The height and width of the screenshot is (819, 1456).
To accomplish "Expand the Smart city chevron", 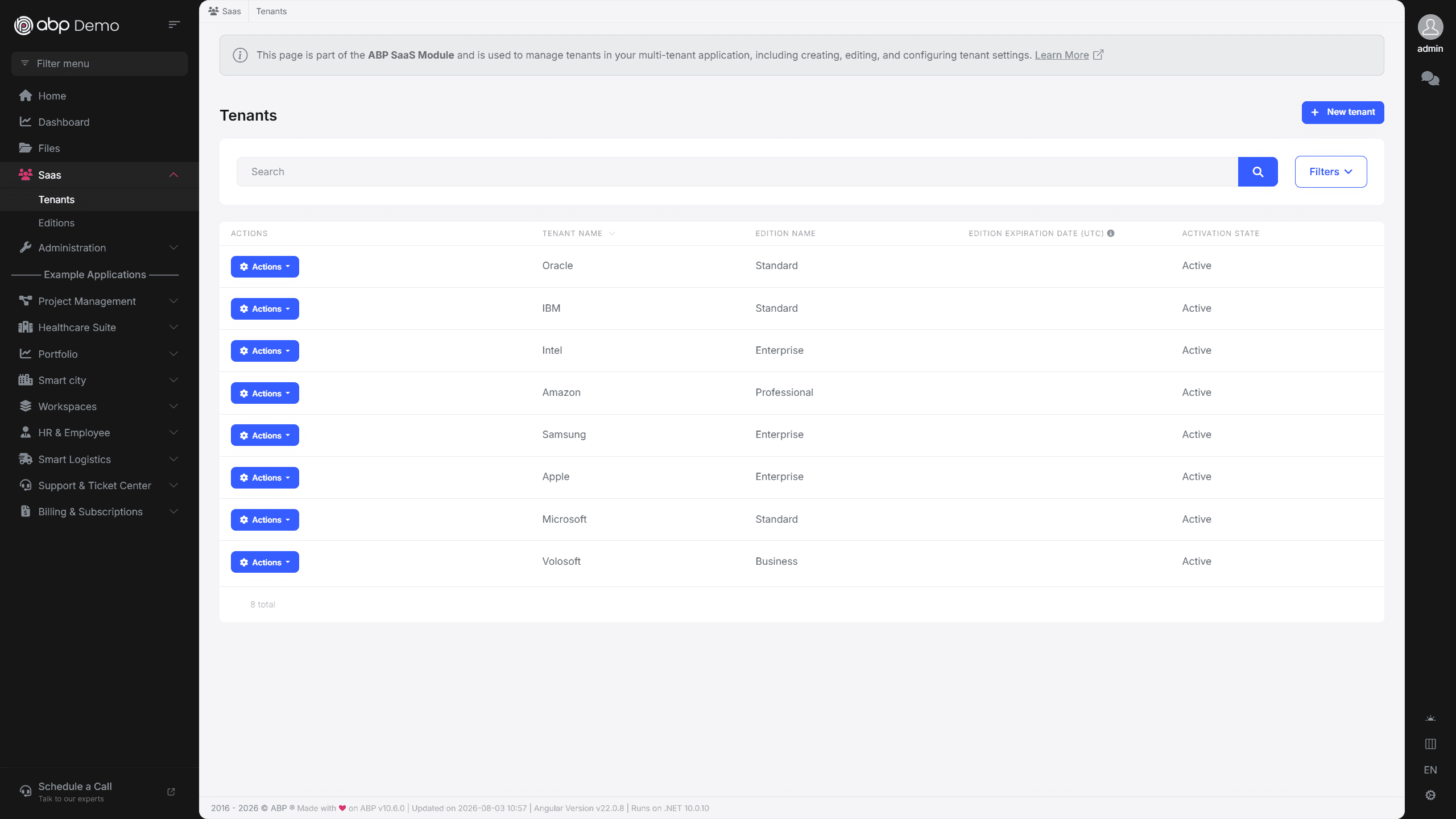I will (x=174, y=380).
